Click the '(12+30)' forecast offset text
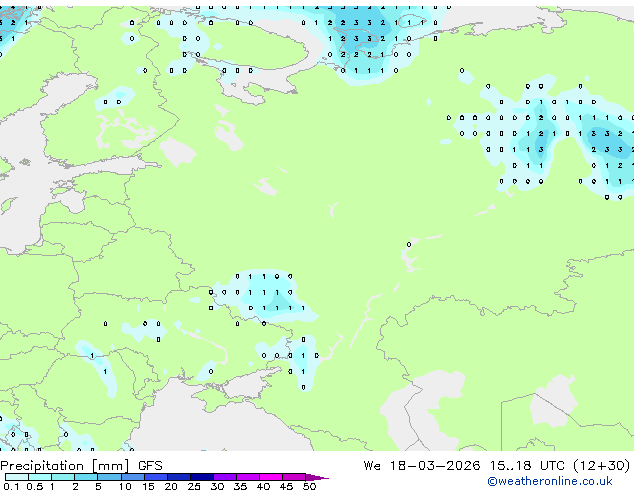This screenshot has width=634, height=490. click(602, 466)
